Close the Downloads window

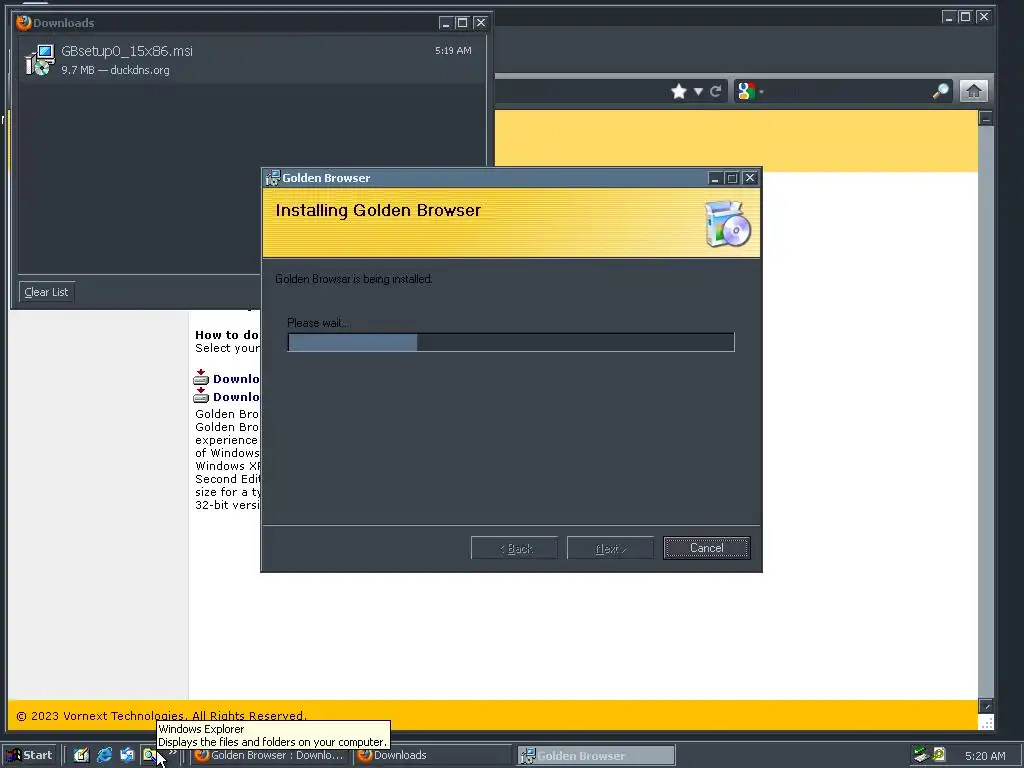pyautogui.click(x=481, y=23)
